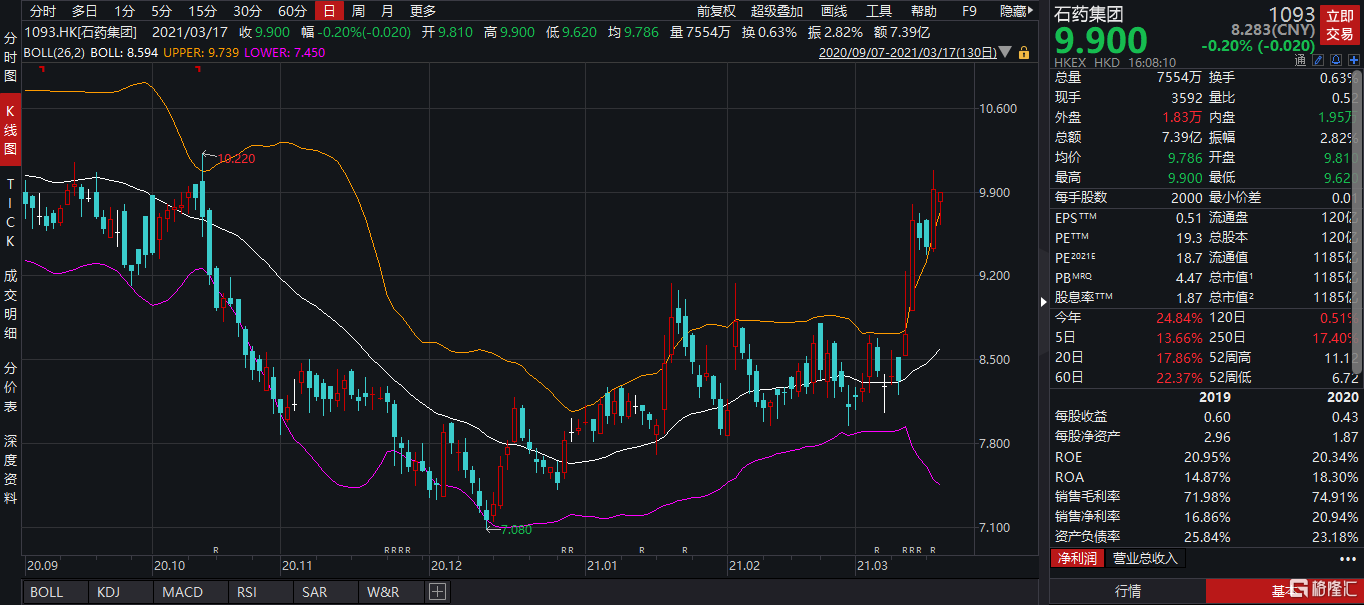Click the 总量 7554万 volume row
The image size is (1364, 605).
1129,77
